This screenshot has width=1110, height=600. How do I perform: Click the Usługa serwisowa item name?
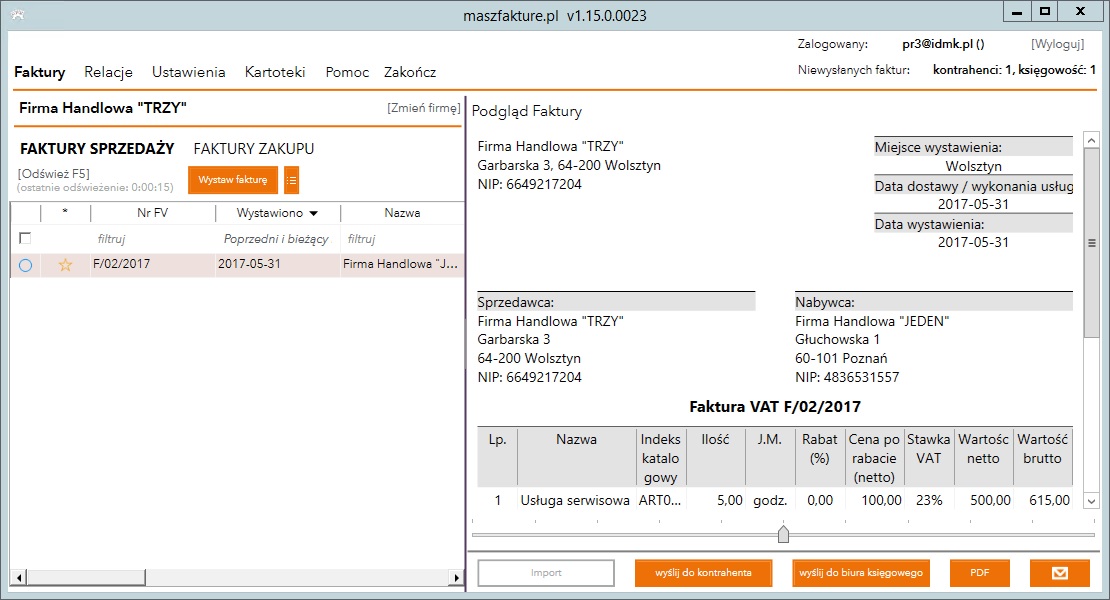pyautogui.click(x=575, y=500)
